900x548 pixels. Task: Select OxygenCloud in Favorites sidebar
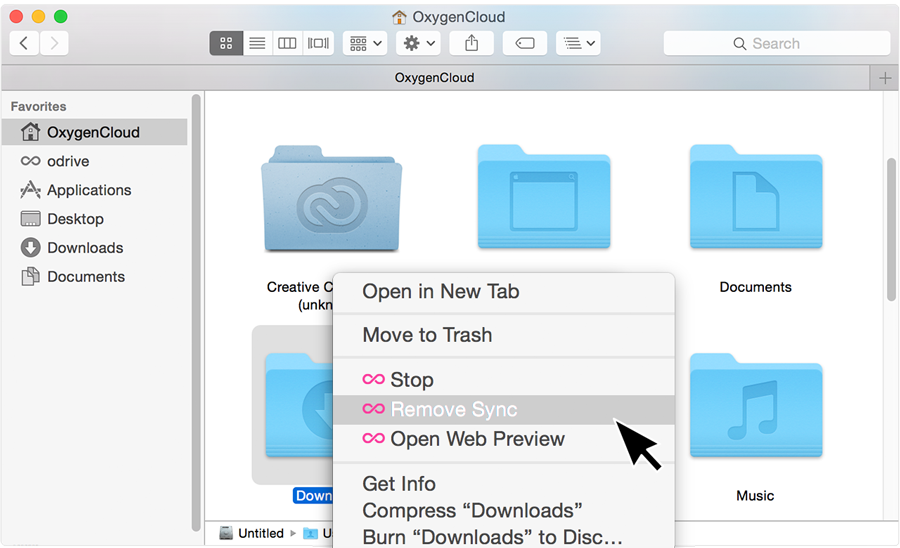[95, 132]
